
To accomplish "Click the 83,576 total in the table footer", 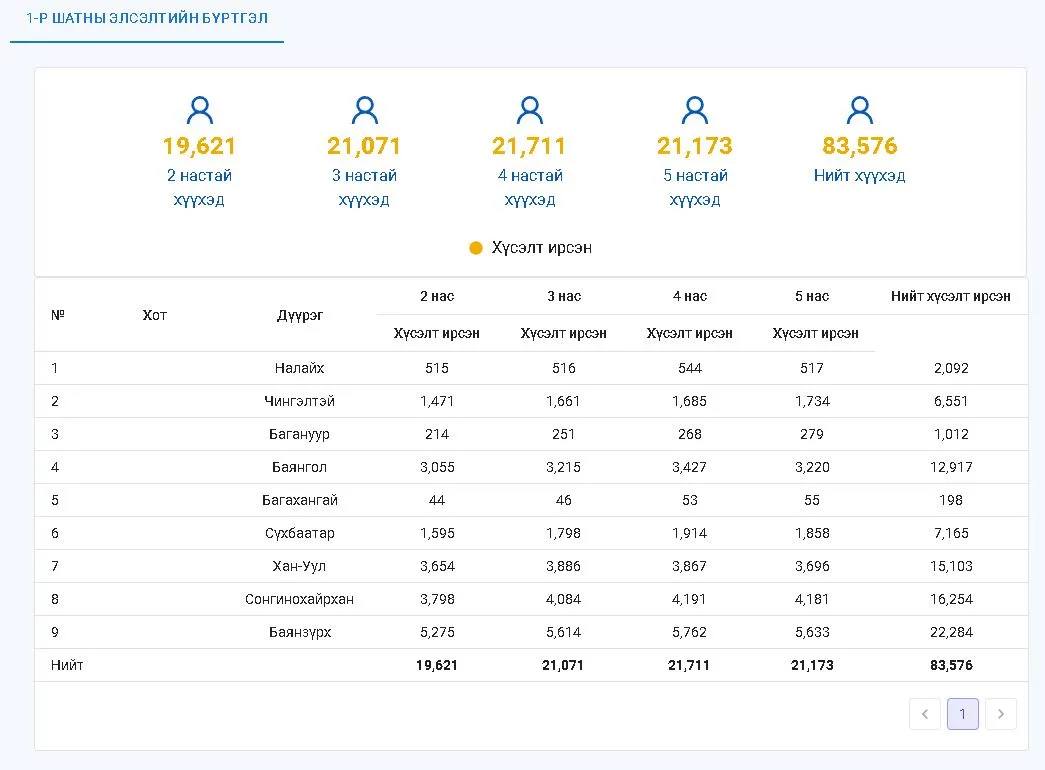I will 951,665.
